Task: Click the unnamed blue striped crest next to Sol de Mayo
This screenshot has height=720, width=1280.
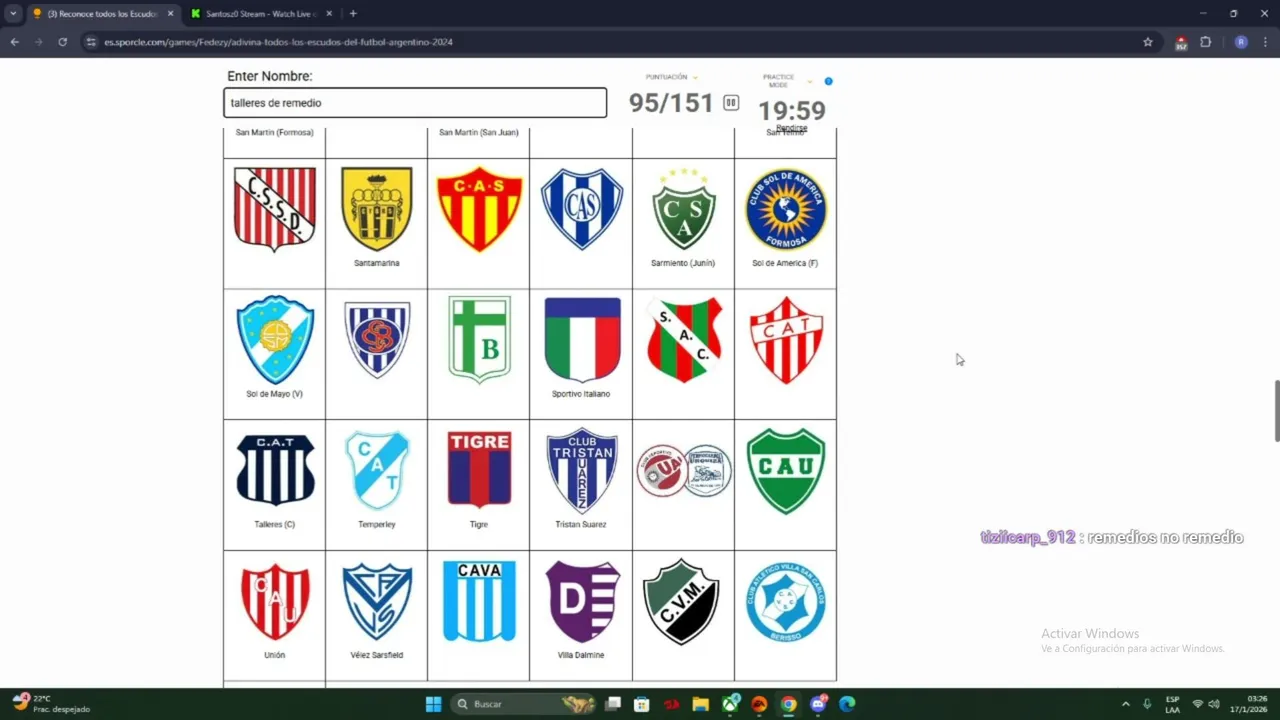Action: [x=377, y=339]
